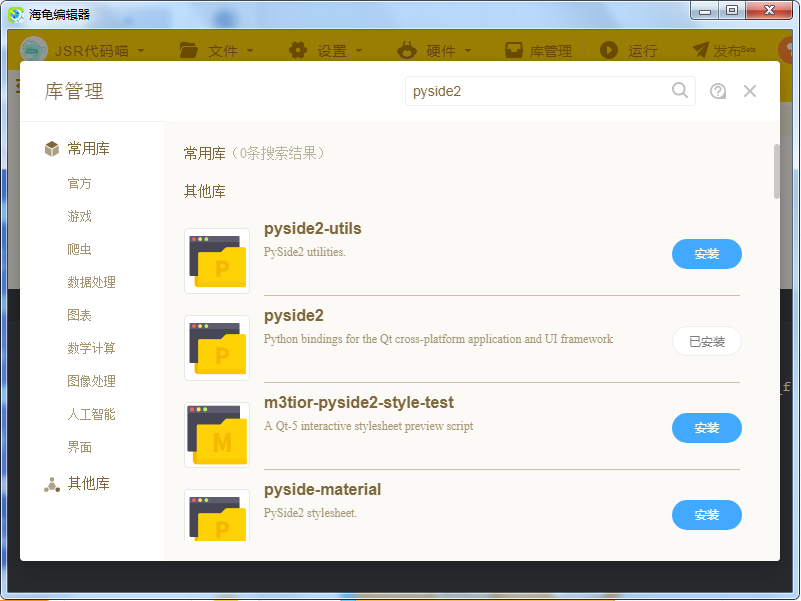The image size is (801, 601).
Task: Expand the 硬件 menu dropdown arrow
Action: tap(468, 51)
